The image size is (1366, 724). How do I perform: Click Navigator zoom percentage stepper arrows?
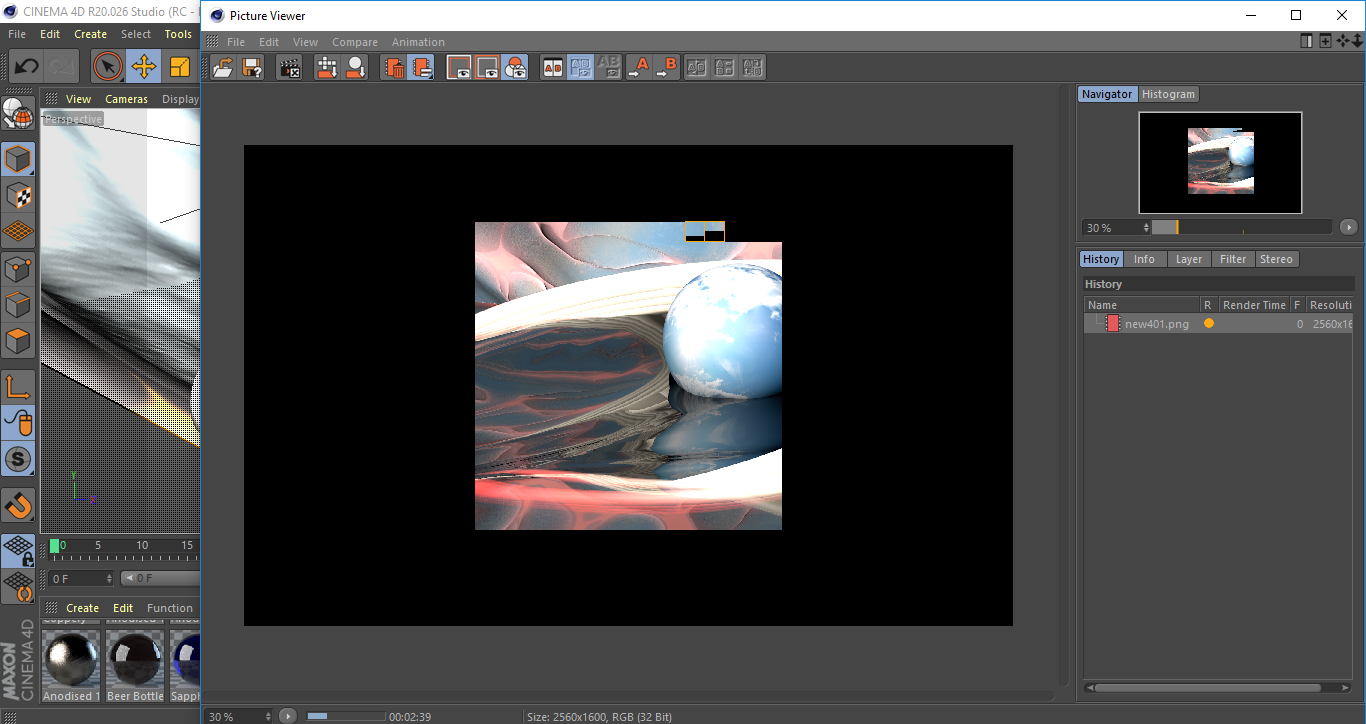pos(1145,228)
